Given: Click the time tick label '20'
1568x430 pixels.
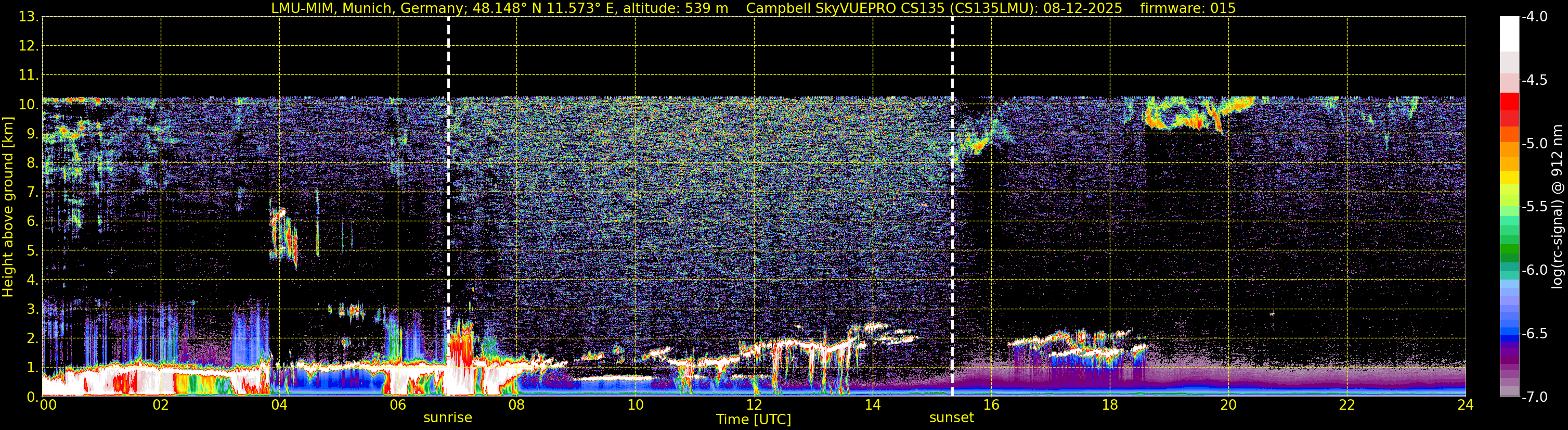Looking at the screenshot, I should pyautogui.click(x=1228, y=405).
